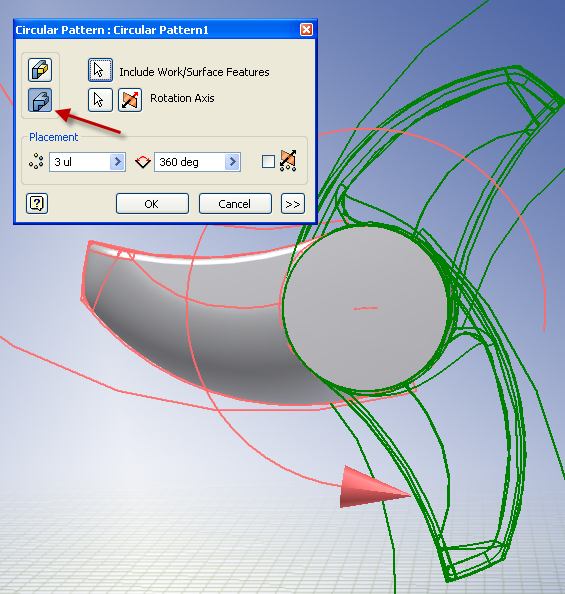Expand the 360 deg angle dropdown arrow

pos(232,162)
